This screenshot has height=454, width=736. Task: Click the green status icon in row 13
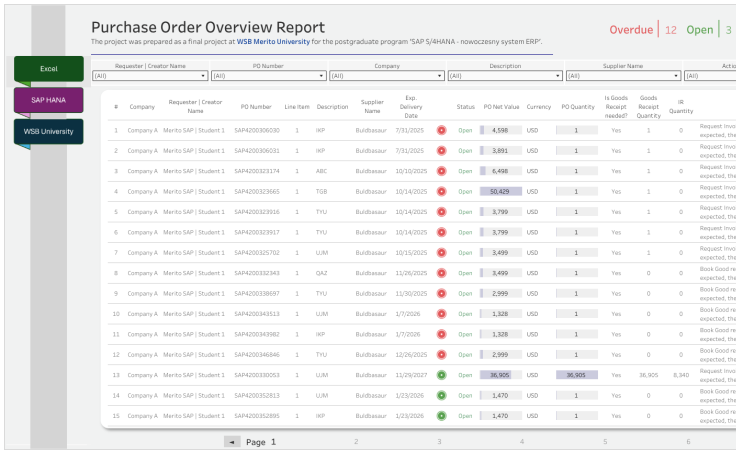tap(441, 375)
